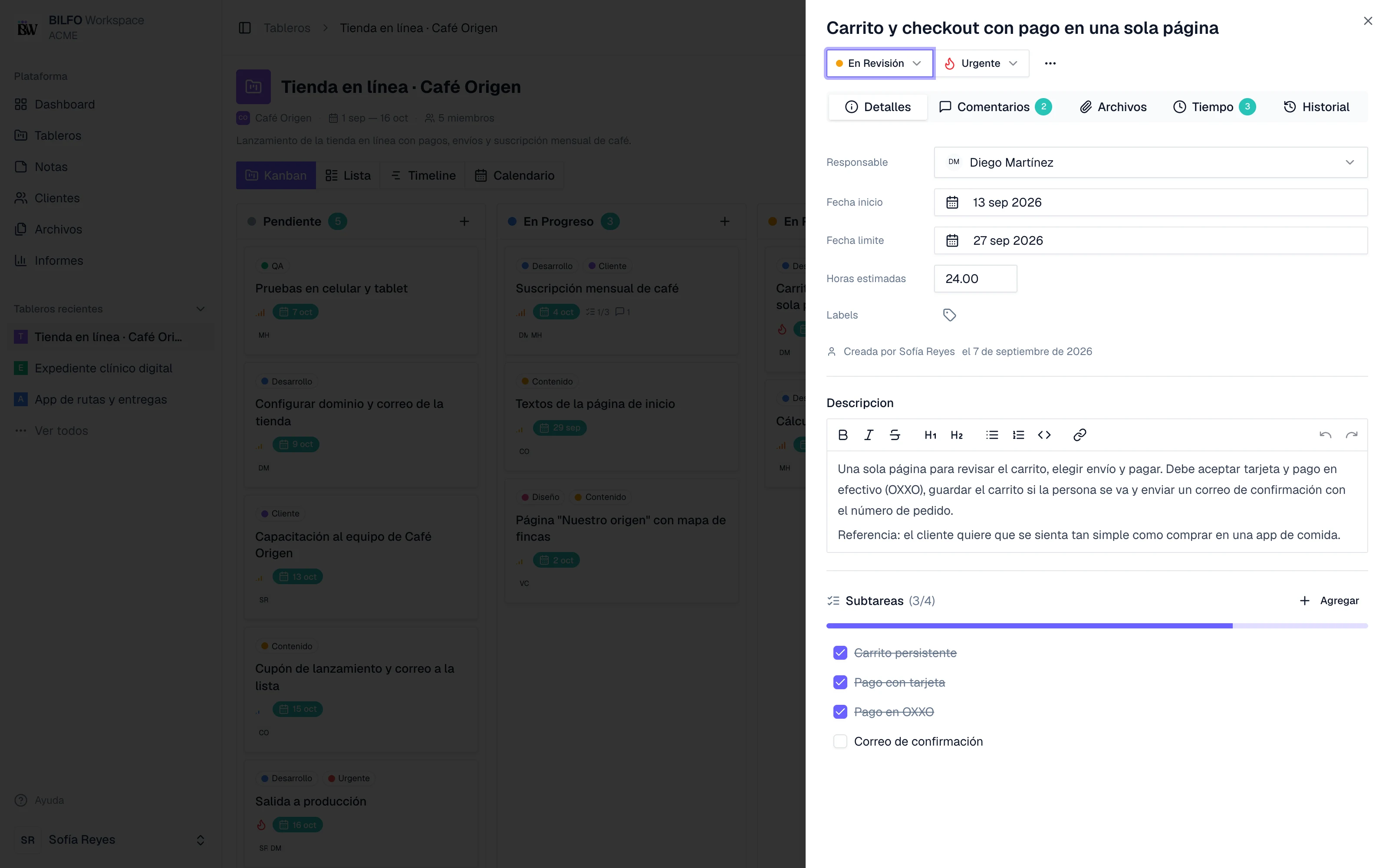This screenshot has height=868, width=1389.
Task: Switch to the Tiempo tab
Action: pos(1214,107)
